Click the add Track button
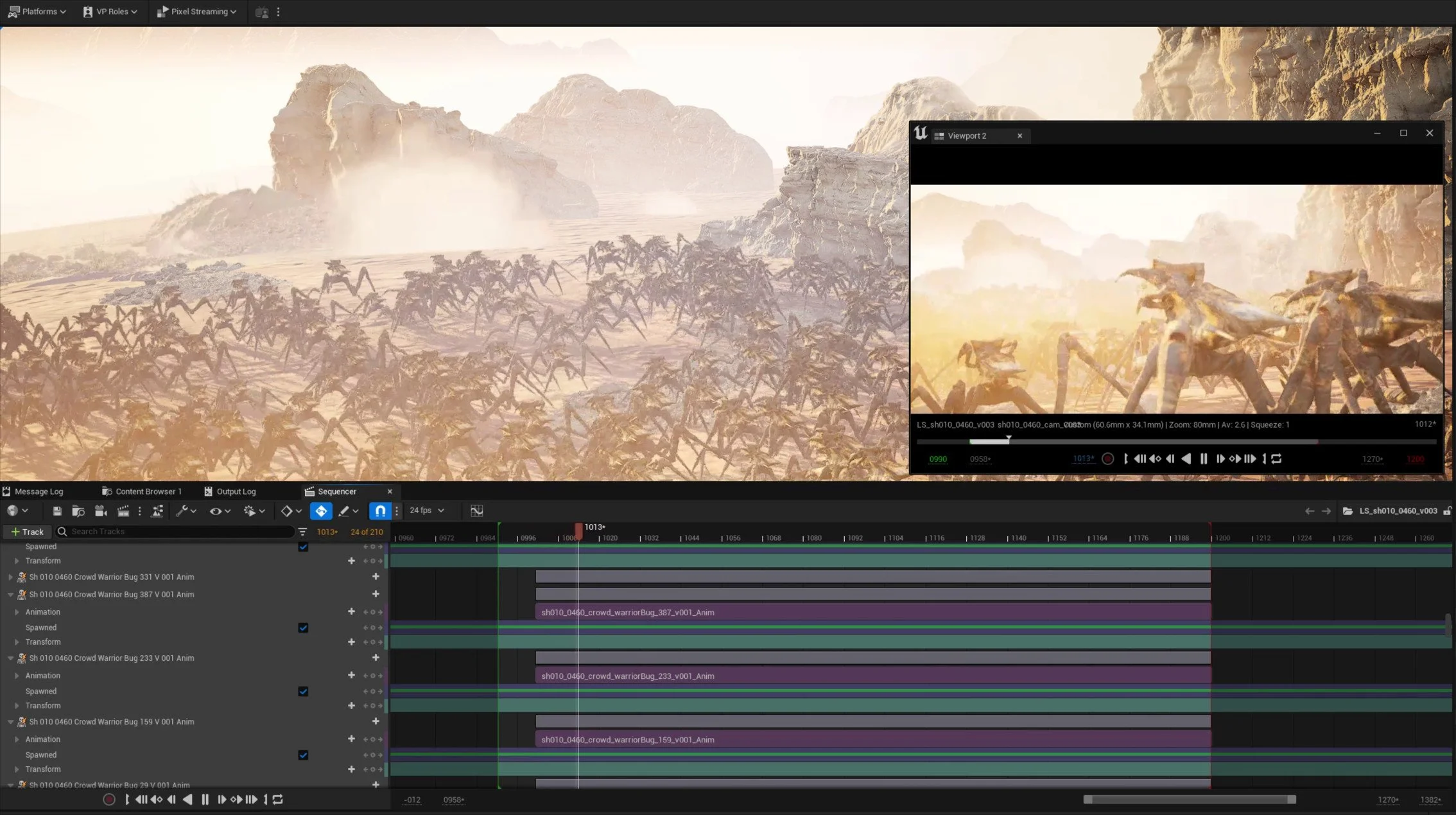The image size is (1456, 815). click(x=26, y=532)
